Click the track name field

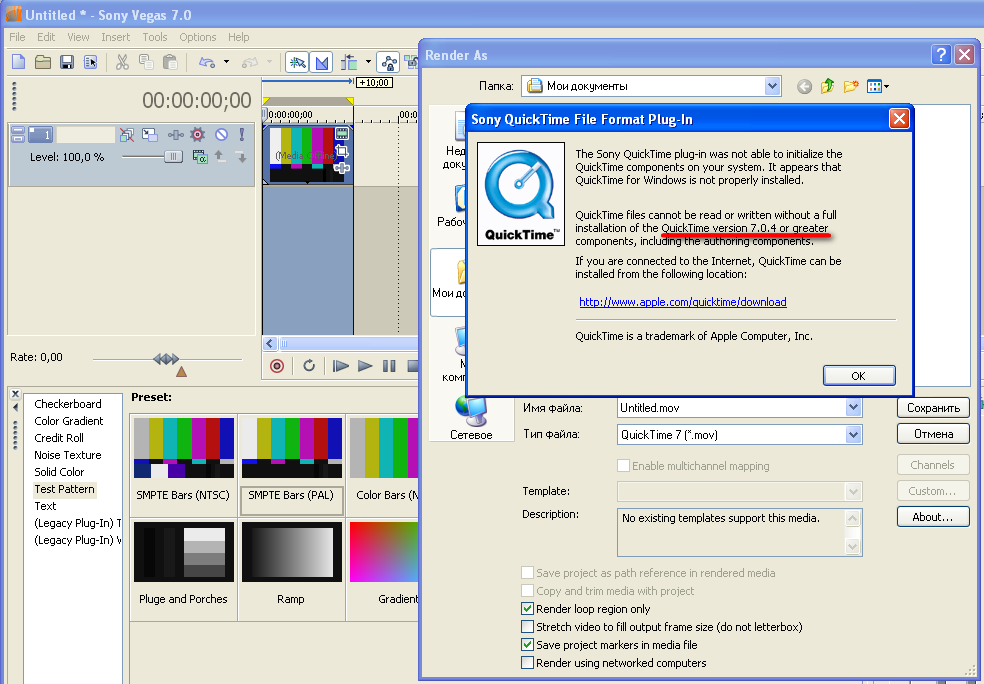coord(86,134)
